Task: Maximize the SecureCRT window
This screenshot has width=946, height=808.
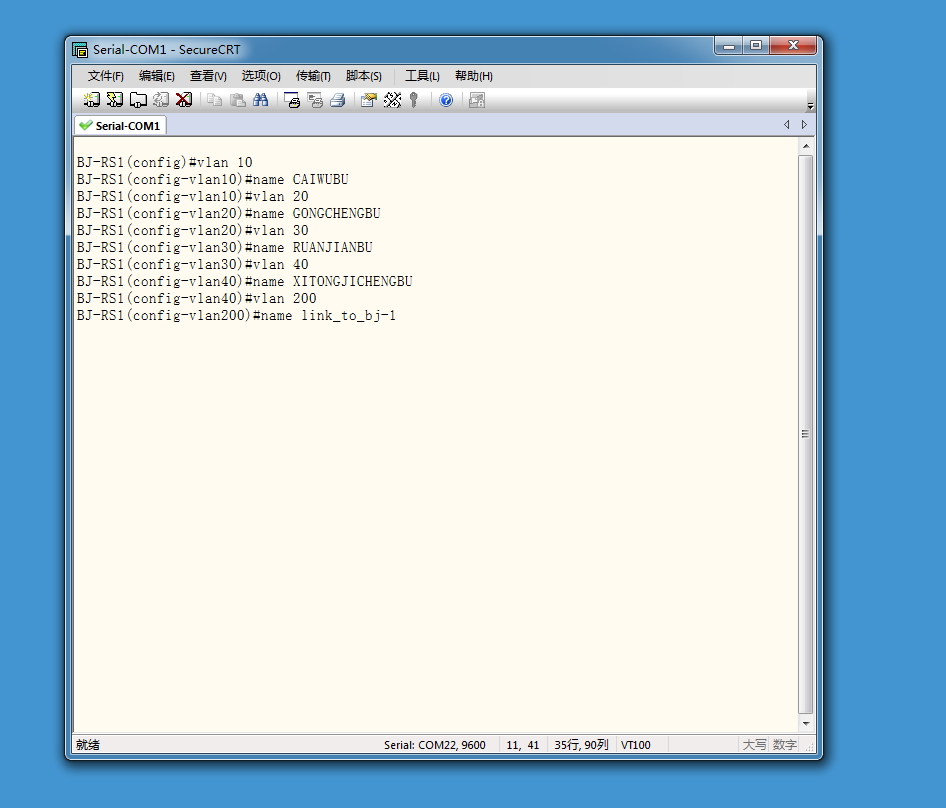Action: point(756,46)
